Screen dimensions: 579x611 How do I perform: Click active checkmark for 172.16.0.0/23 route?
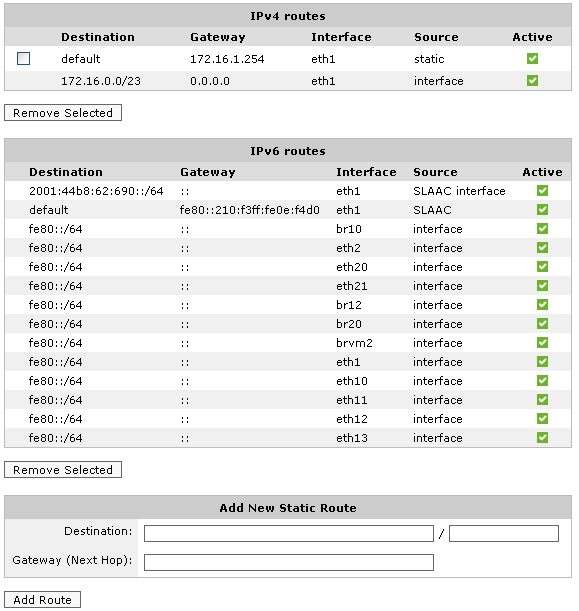coord(532,81)
